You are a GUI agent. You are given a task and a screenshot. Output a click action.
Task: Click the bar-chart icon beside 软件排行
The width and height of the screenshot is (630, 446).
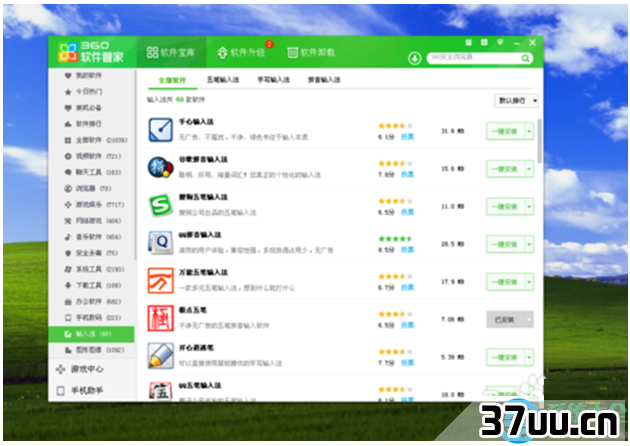(x=68, y=124)
